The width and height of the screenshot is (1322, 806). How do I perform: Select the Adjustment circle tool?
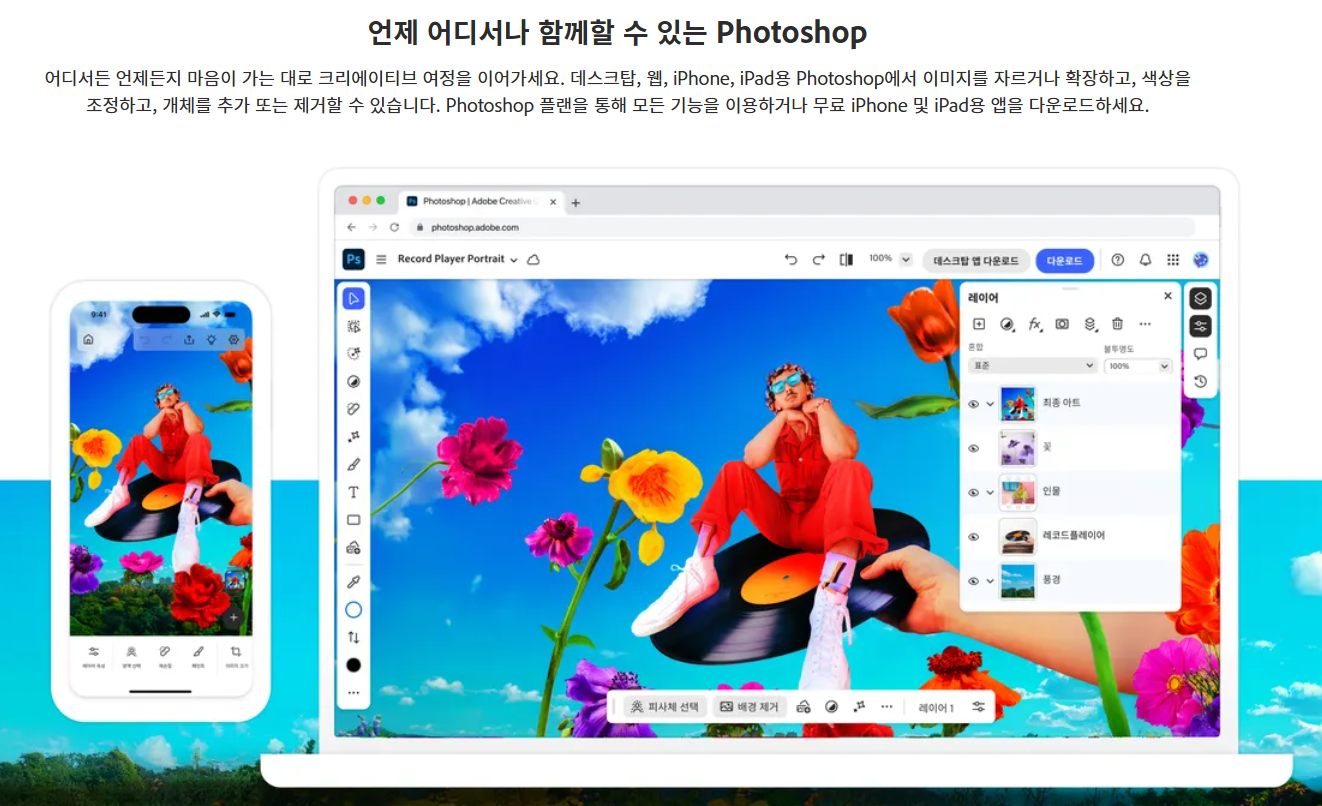point(353,381)
